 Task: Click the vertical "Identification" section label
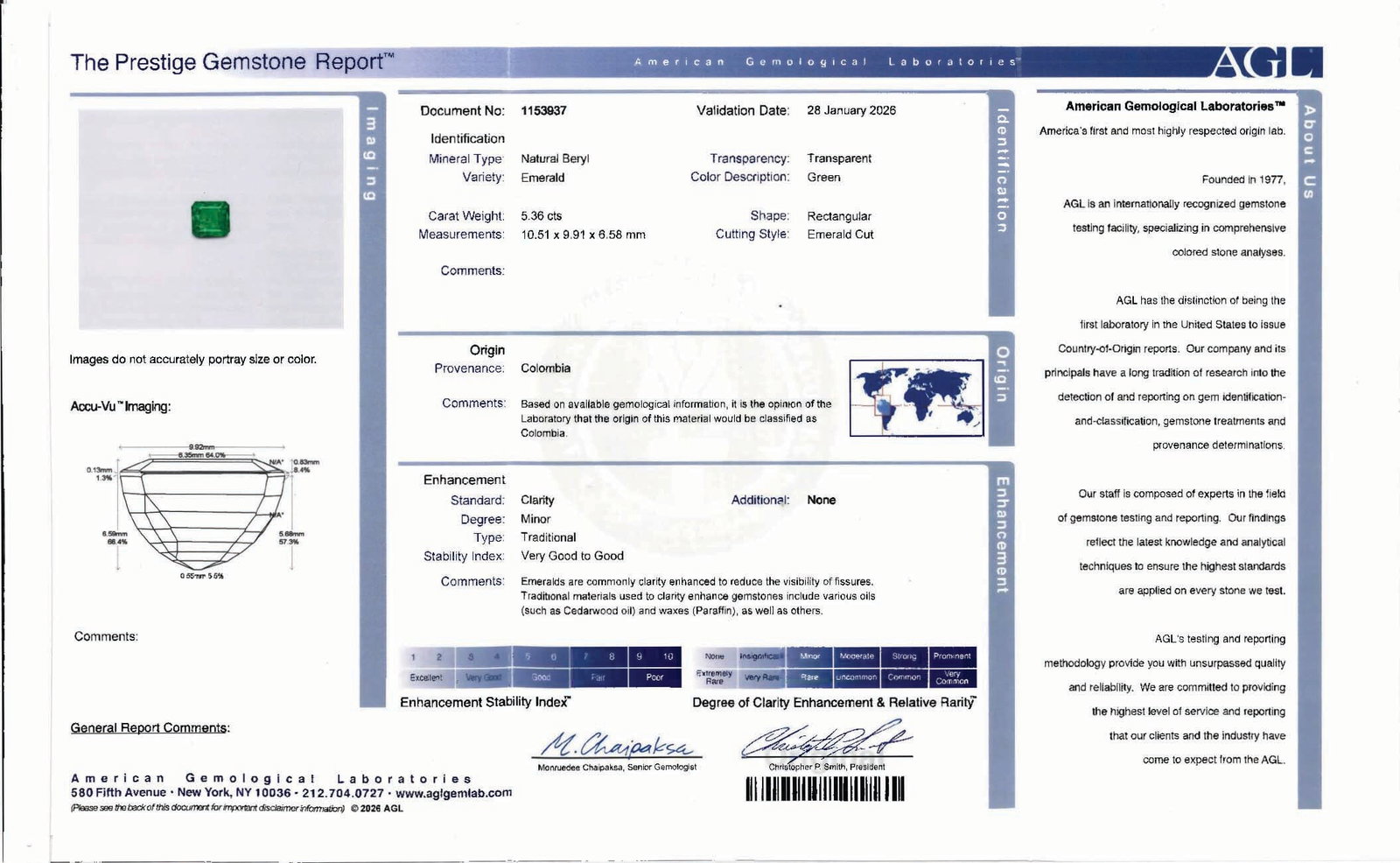[x=1001, y=171]
